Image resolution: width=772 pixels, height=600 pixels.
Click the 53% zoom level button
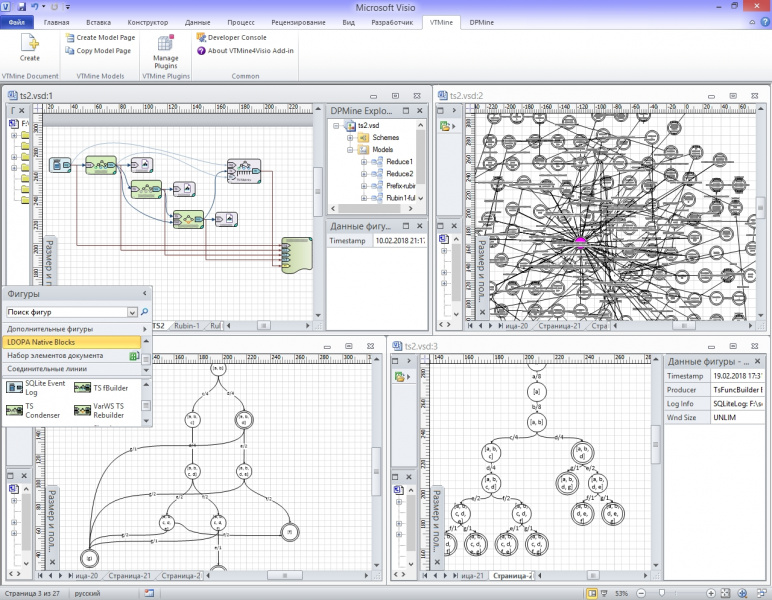tap(621, 594)
